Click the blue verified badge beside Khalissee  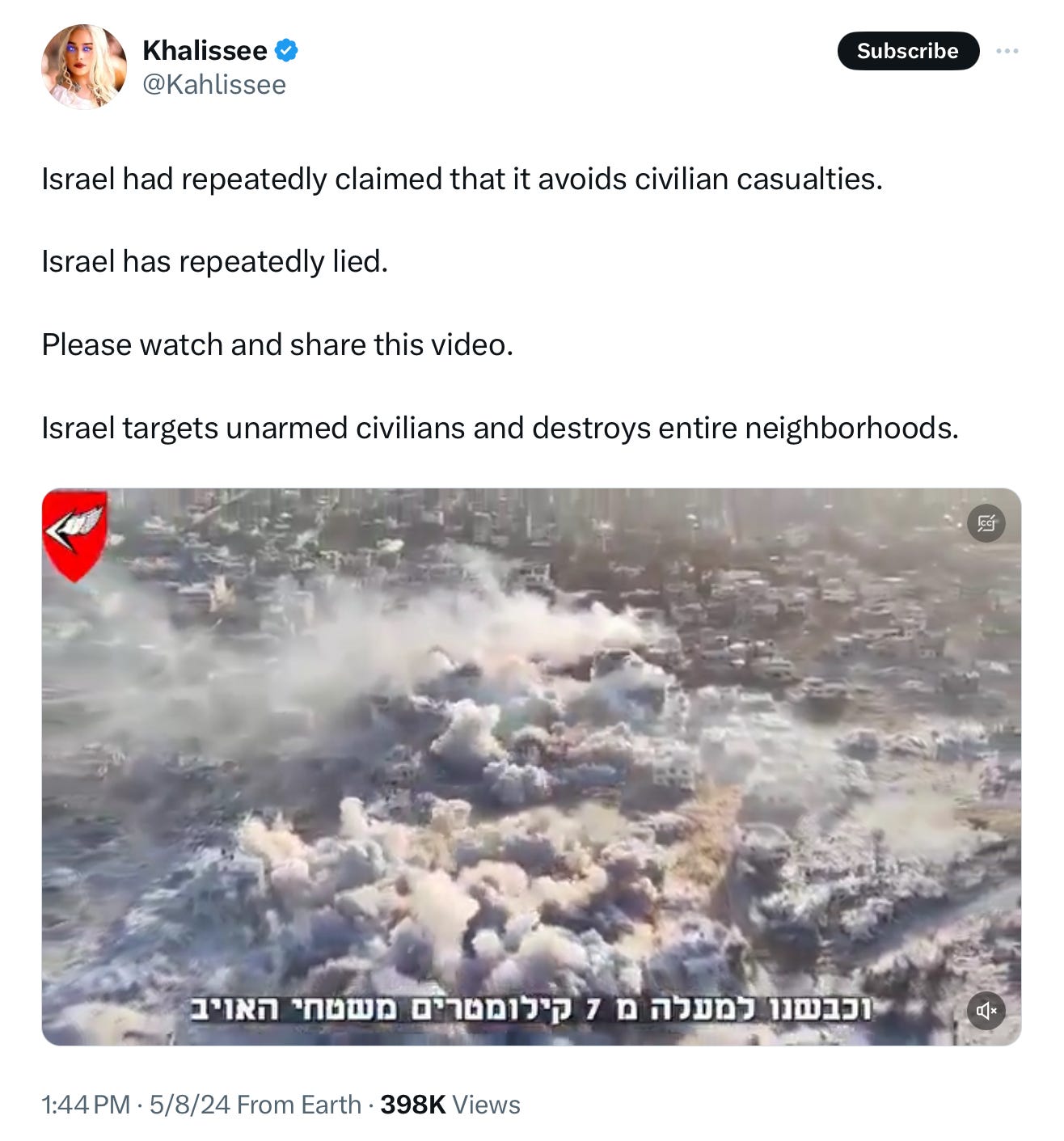click(286, 50)
